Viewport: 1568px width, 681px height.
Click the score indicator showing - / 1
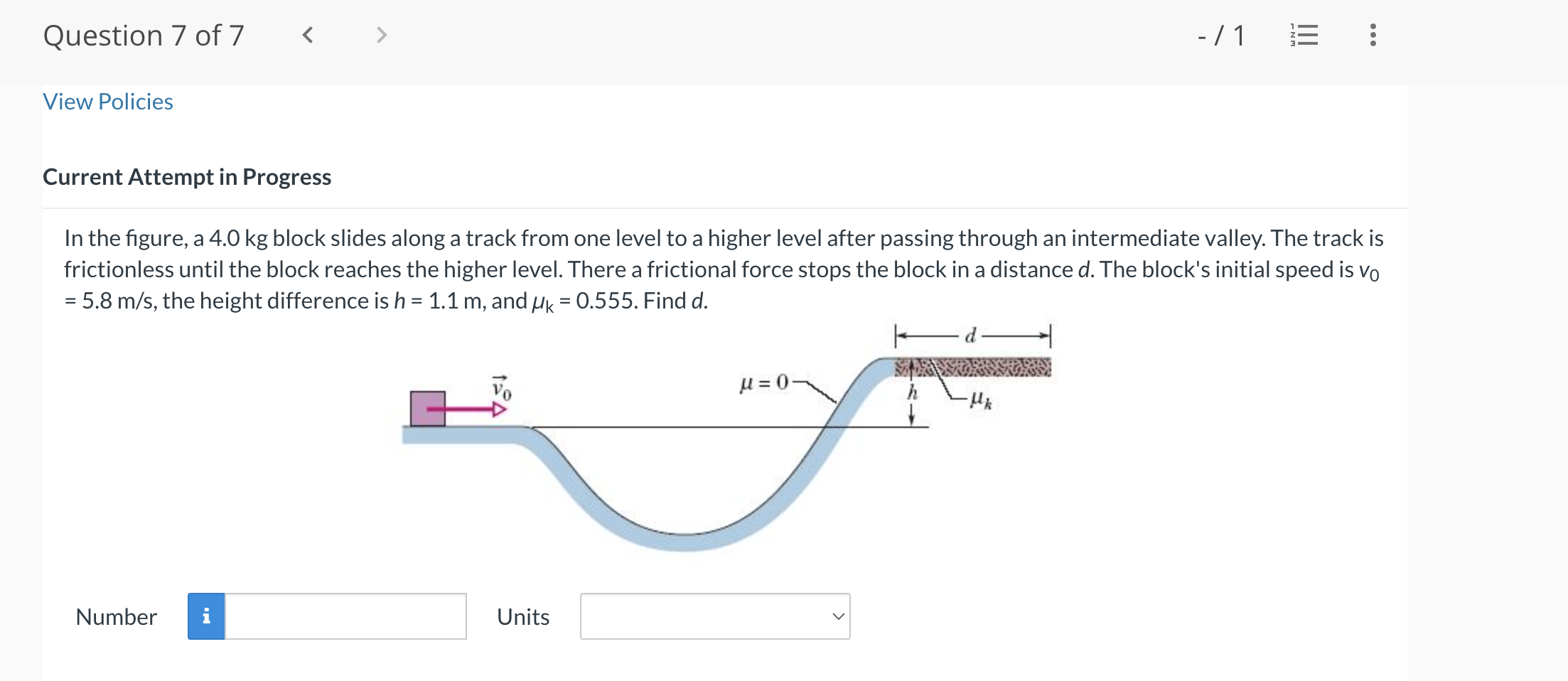[x=1220, y=36]
